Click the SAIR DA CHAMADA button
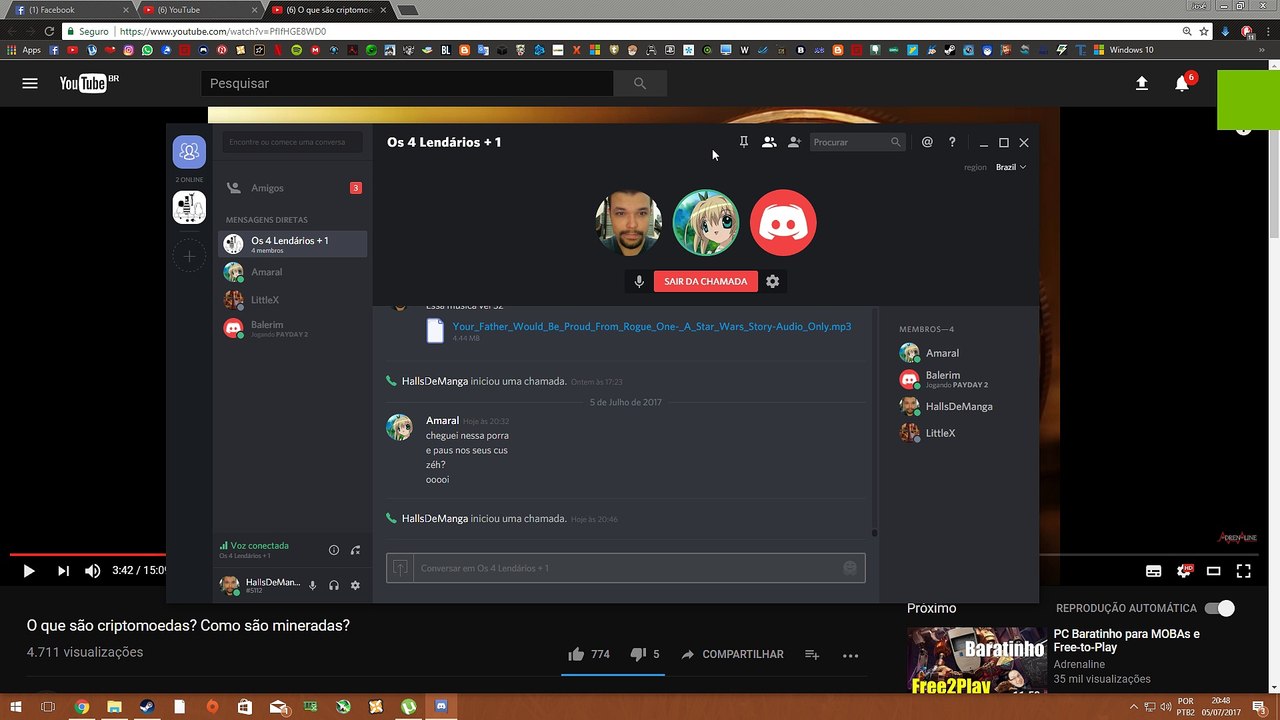The image size is (1280, 720). (706, 282)
